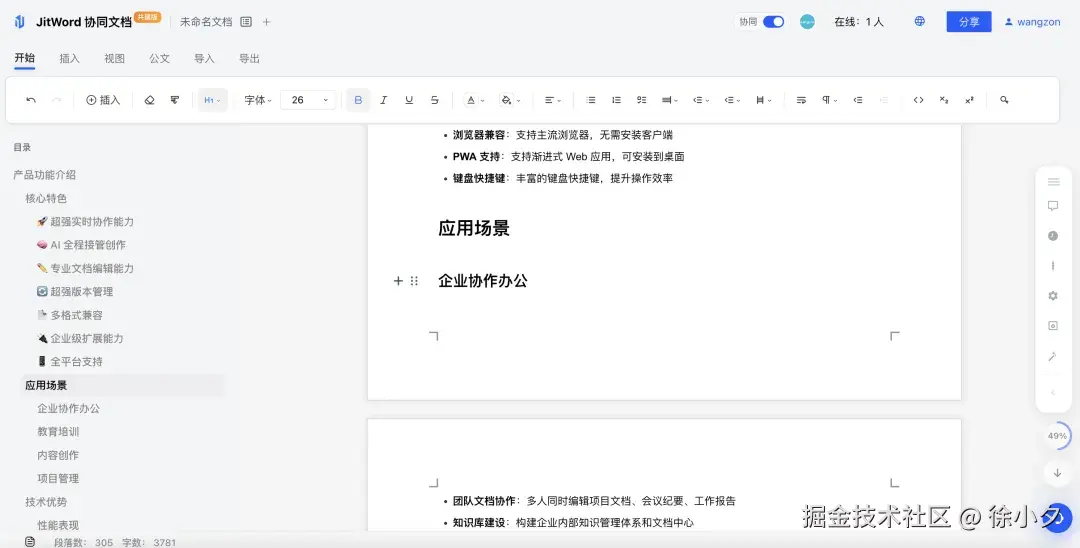This screenshot has height=548, width=1080.
Task: Open the outline menu icon in right sidebar
Action: click(1053, 182)
